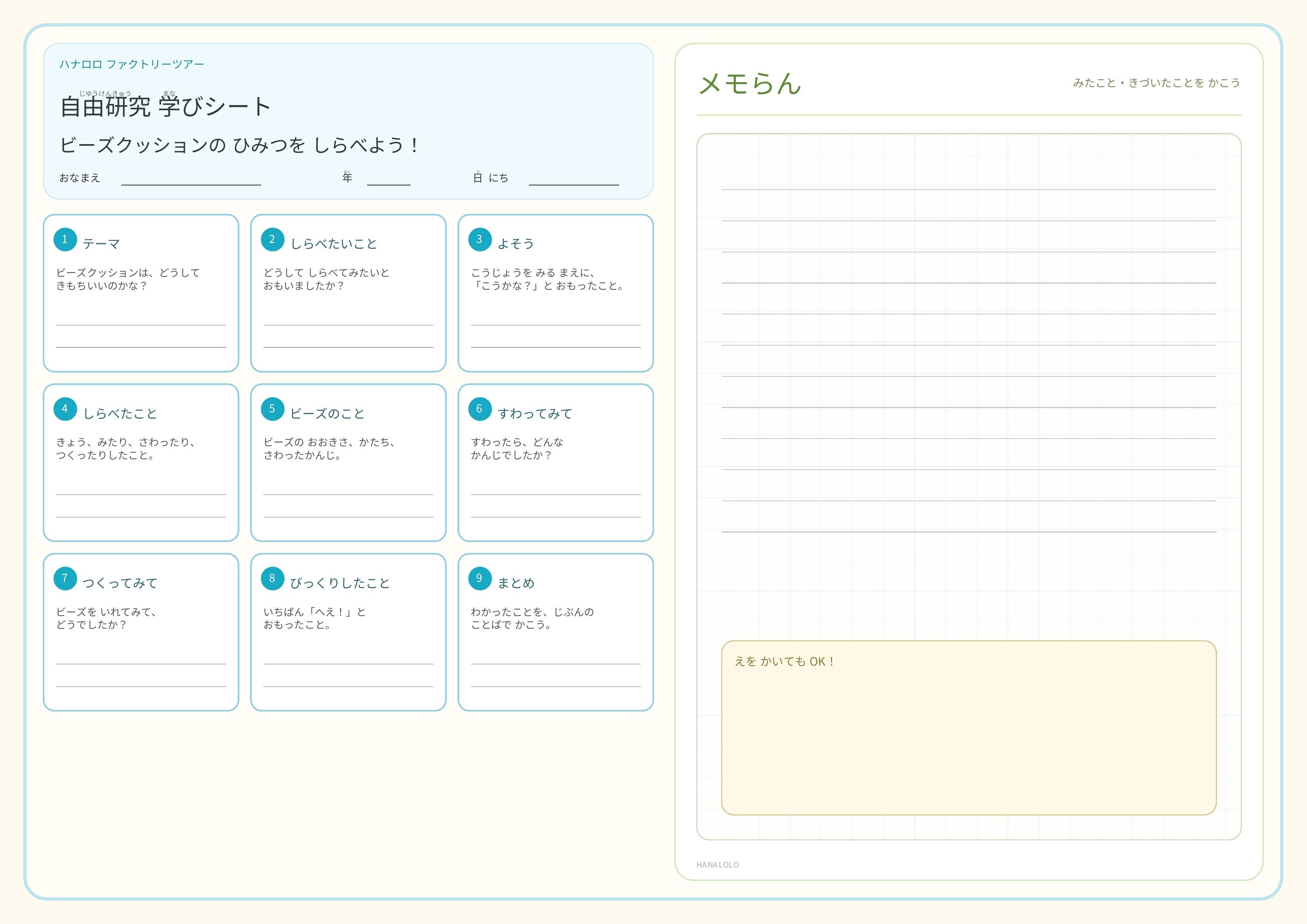Click the first answer line in テーマ card
1307x924 pixels.
(x=141, y=325)
